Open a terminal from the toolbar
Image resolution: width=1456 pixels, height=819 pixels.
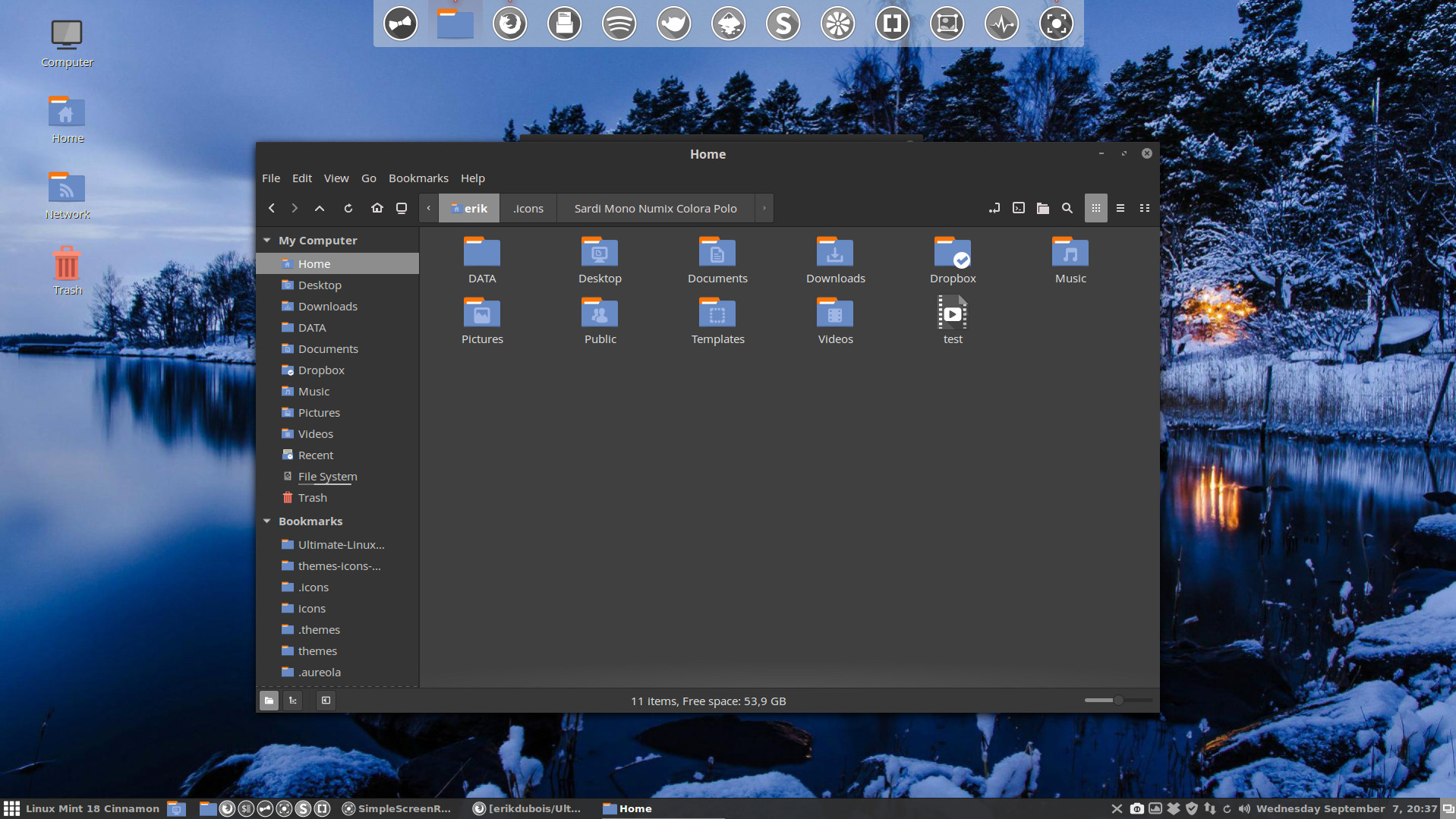click(x=1018, y=208)
